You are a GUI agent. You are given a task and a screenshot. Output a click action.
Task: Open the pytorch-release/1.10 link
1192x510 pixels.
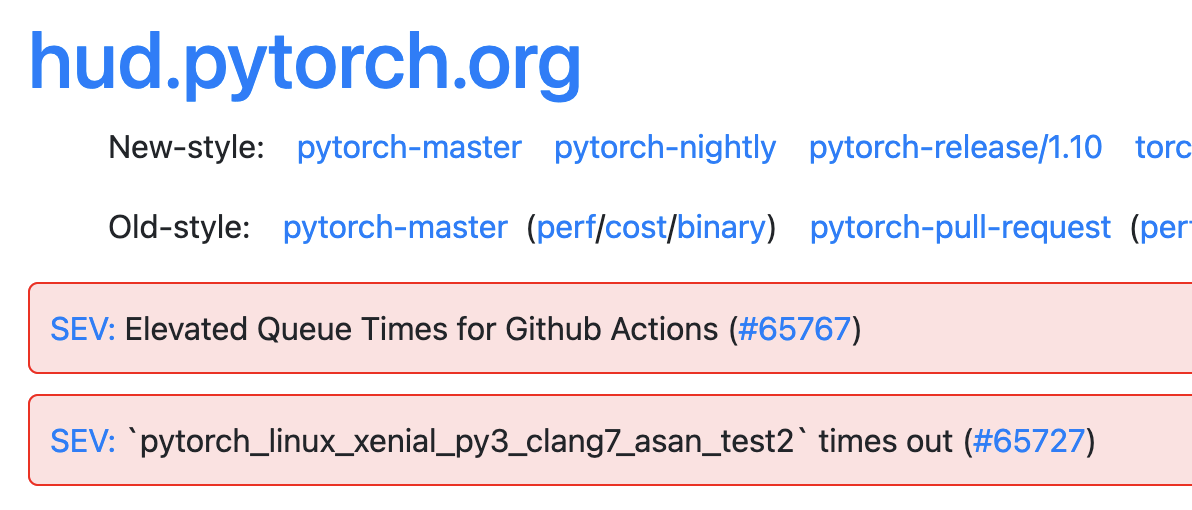pyautogui.click(x=955, y=148)
